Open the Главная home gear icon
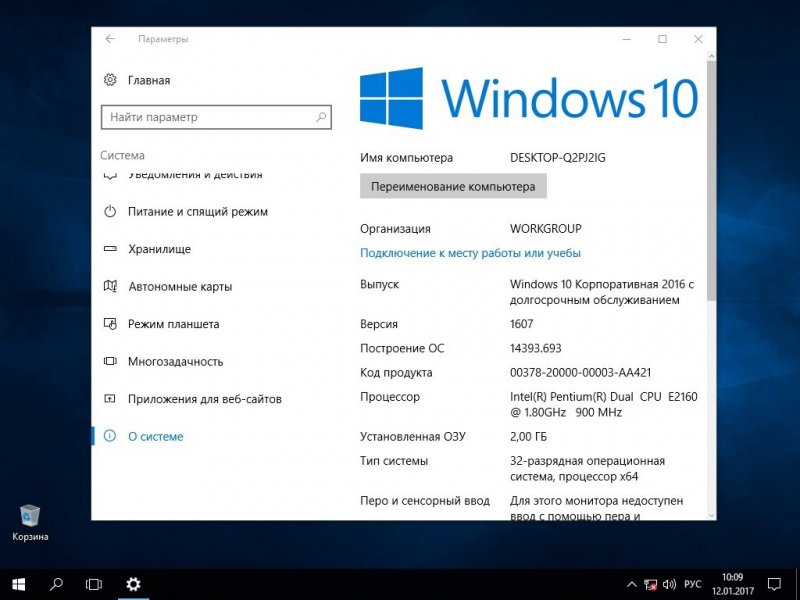Screen dimensions: 800x600 point(110,80)
